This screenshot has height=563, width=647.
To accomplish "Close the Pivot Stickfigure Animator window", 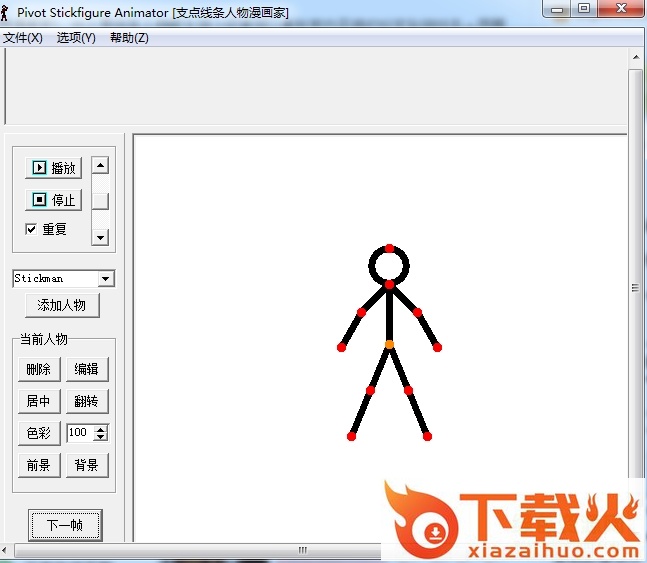I will tap(621, 9).
